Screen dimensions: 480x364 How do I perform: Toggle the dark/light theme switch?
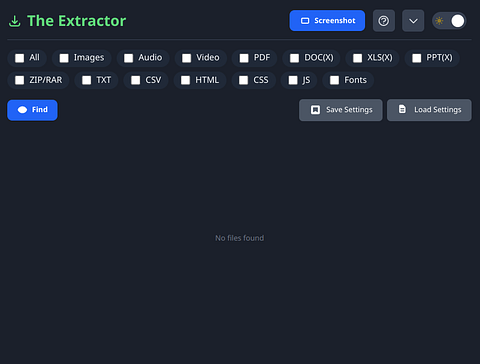tap(449, 21)
